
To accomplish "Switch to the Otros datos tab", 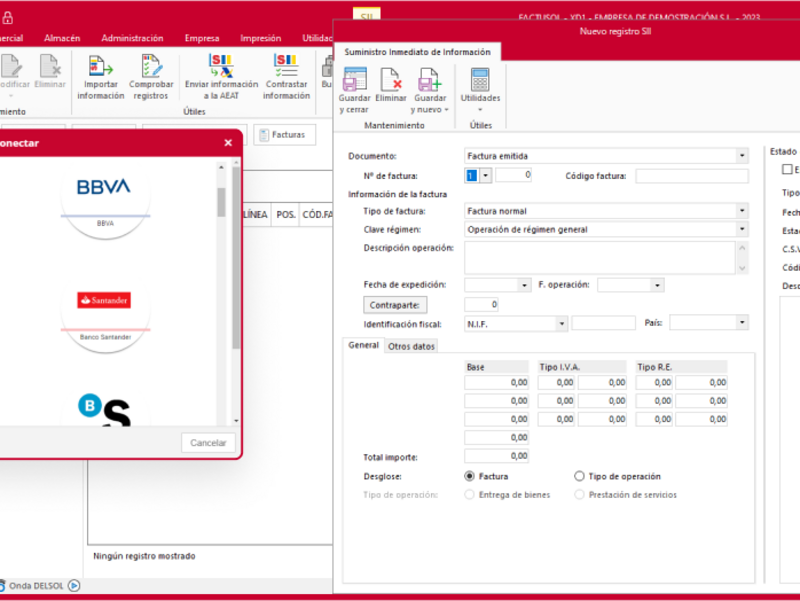I will (x=412, y=346).
